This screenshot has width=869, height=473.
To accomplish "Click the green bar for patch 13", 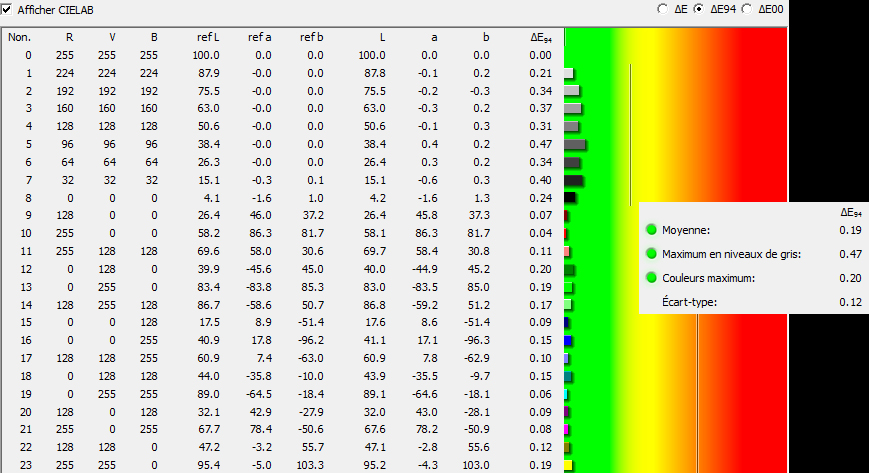I will (568, 287).
